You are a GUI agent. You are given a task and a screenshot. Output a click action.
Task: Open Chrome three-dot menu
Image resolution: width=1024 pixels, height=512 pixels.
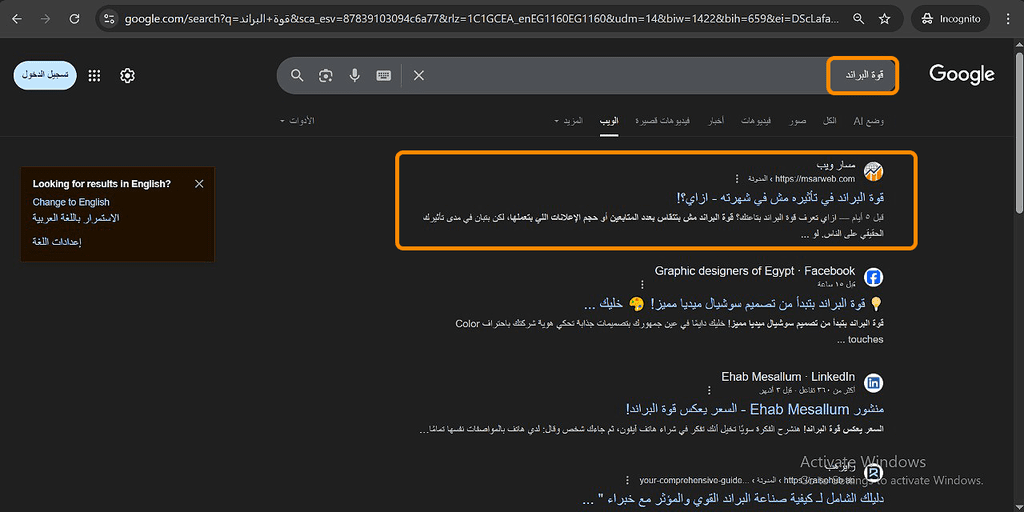tap(1008, 19)
